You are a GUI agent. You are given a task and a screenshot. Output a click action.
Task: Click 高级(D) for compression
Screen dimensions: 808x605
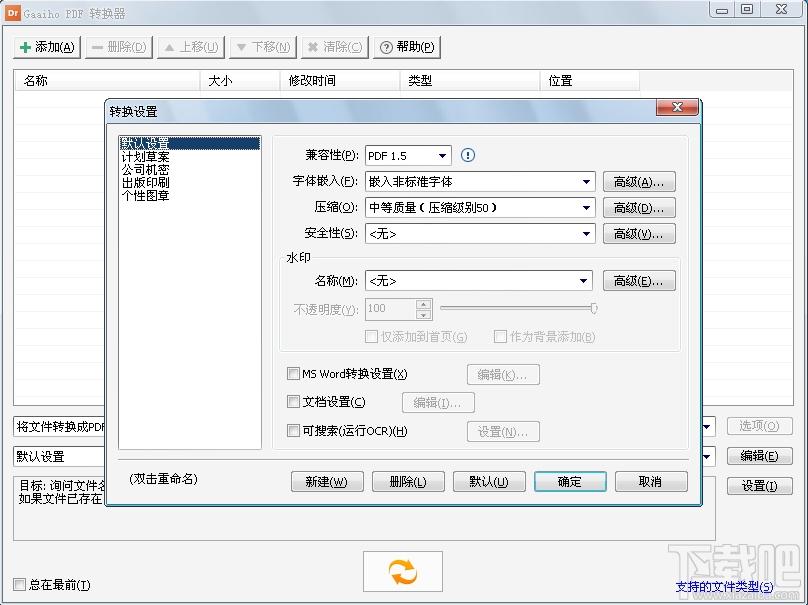pos(639,208)
